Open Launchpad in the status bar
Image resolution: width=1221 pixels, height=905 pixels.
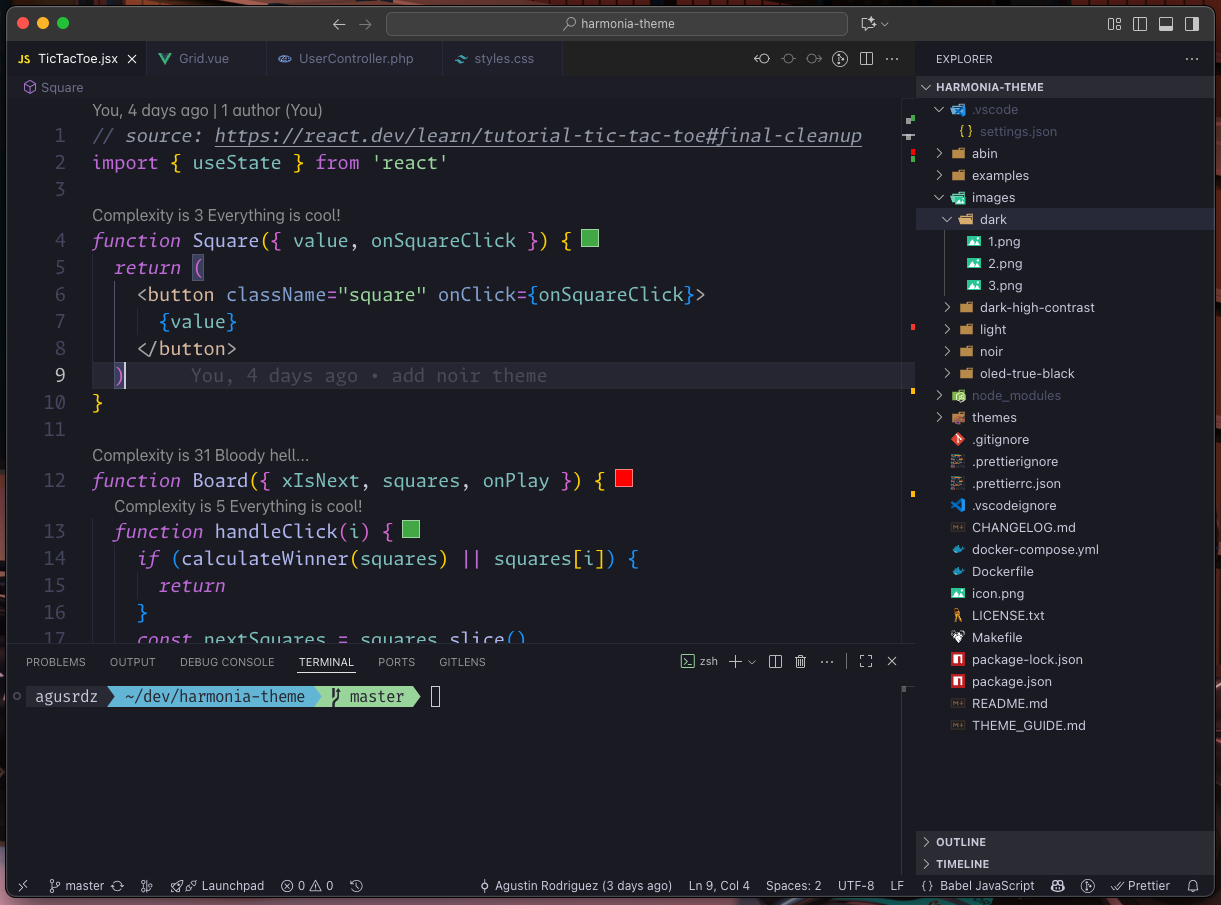[217, 886]
